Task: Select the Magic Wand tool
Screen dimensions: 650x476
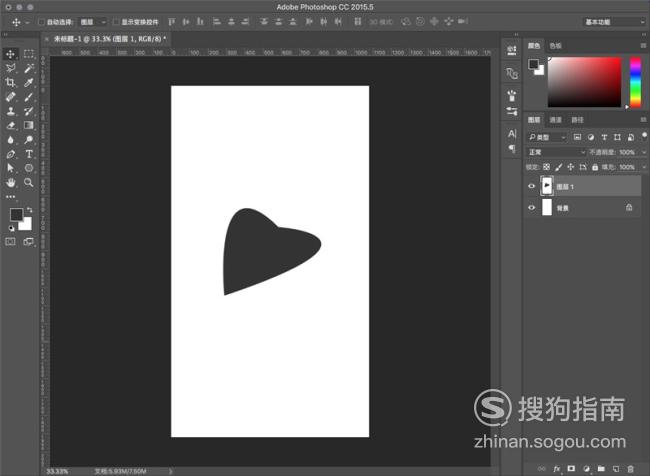Action: click(x=29, y=68)
